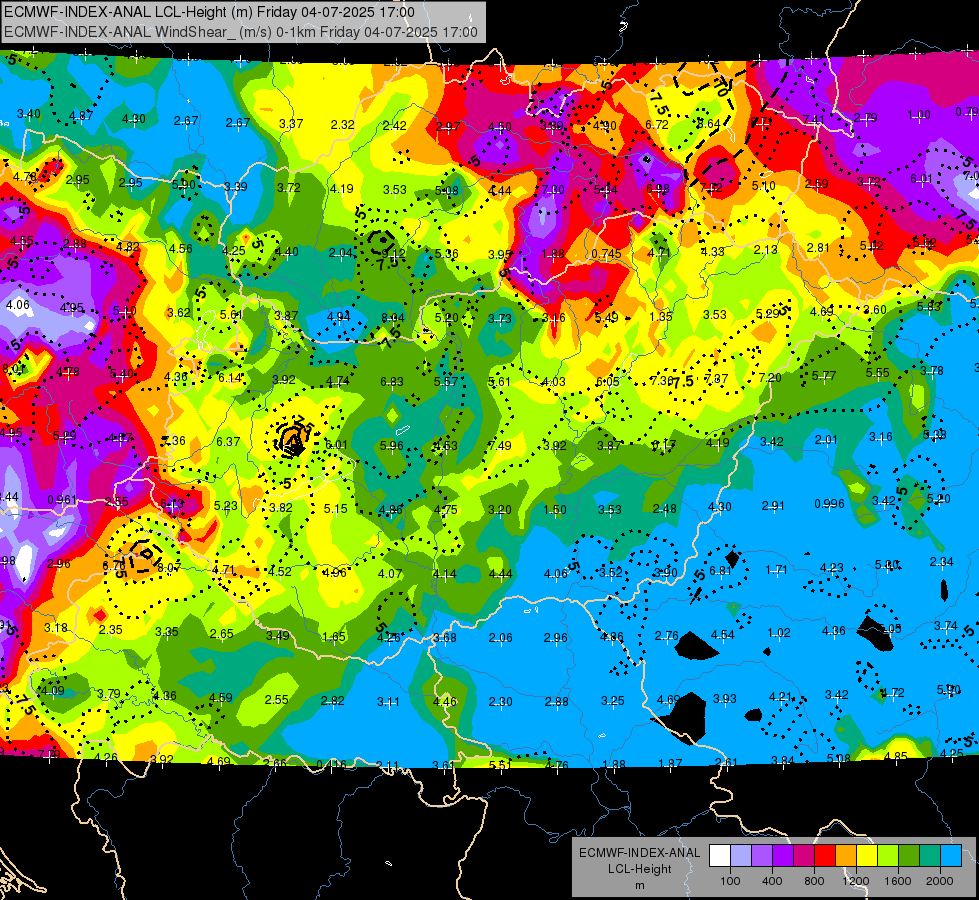Click the wind shear value 1.02
This screenshot has height=900, width=979.
[779, 633]
